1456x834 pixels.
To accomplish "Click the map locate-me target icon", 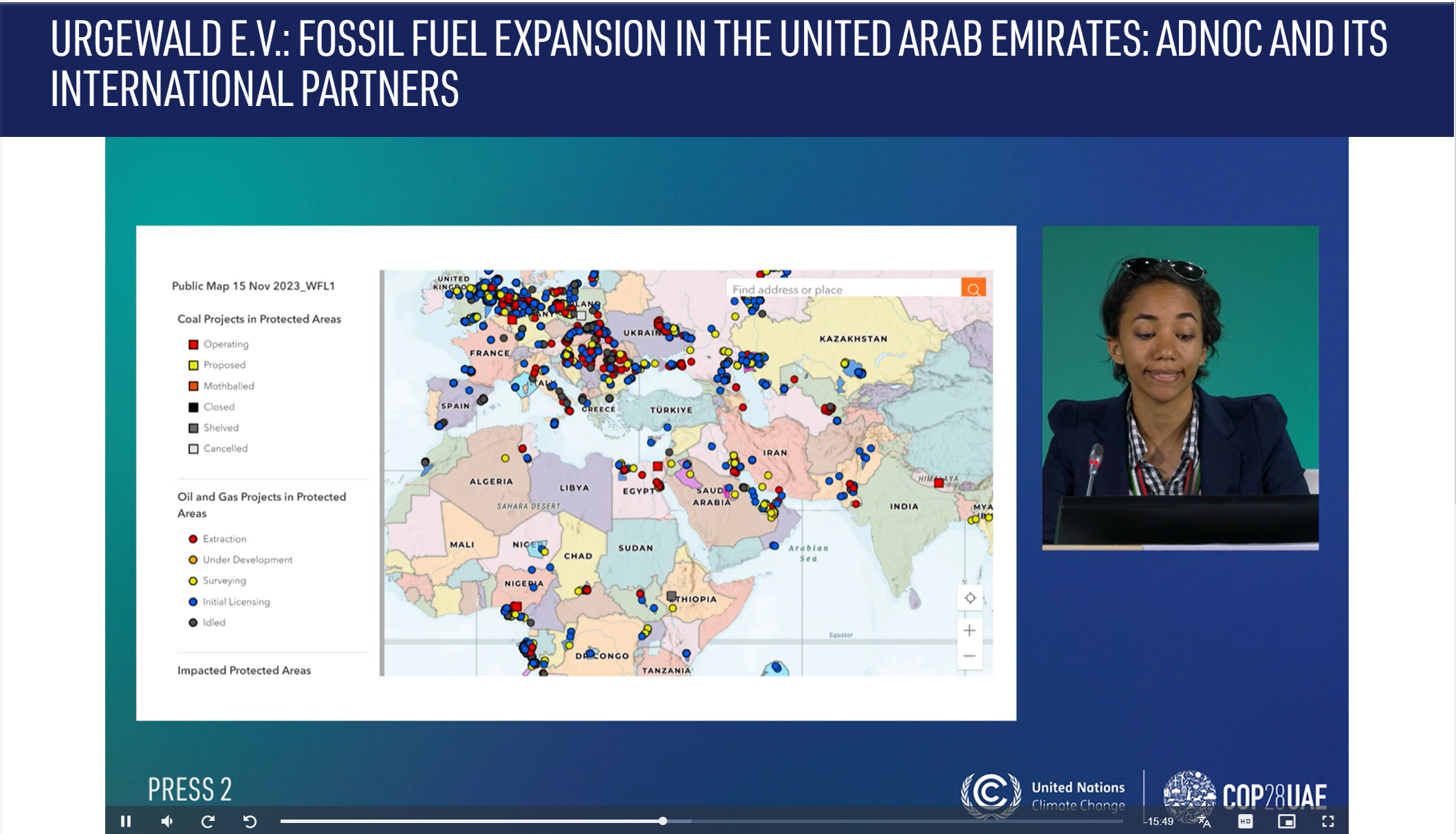I will pos(970,598).
